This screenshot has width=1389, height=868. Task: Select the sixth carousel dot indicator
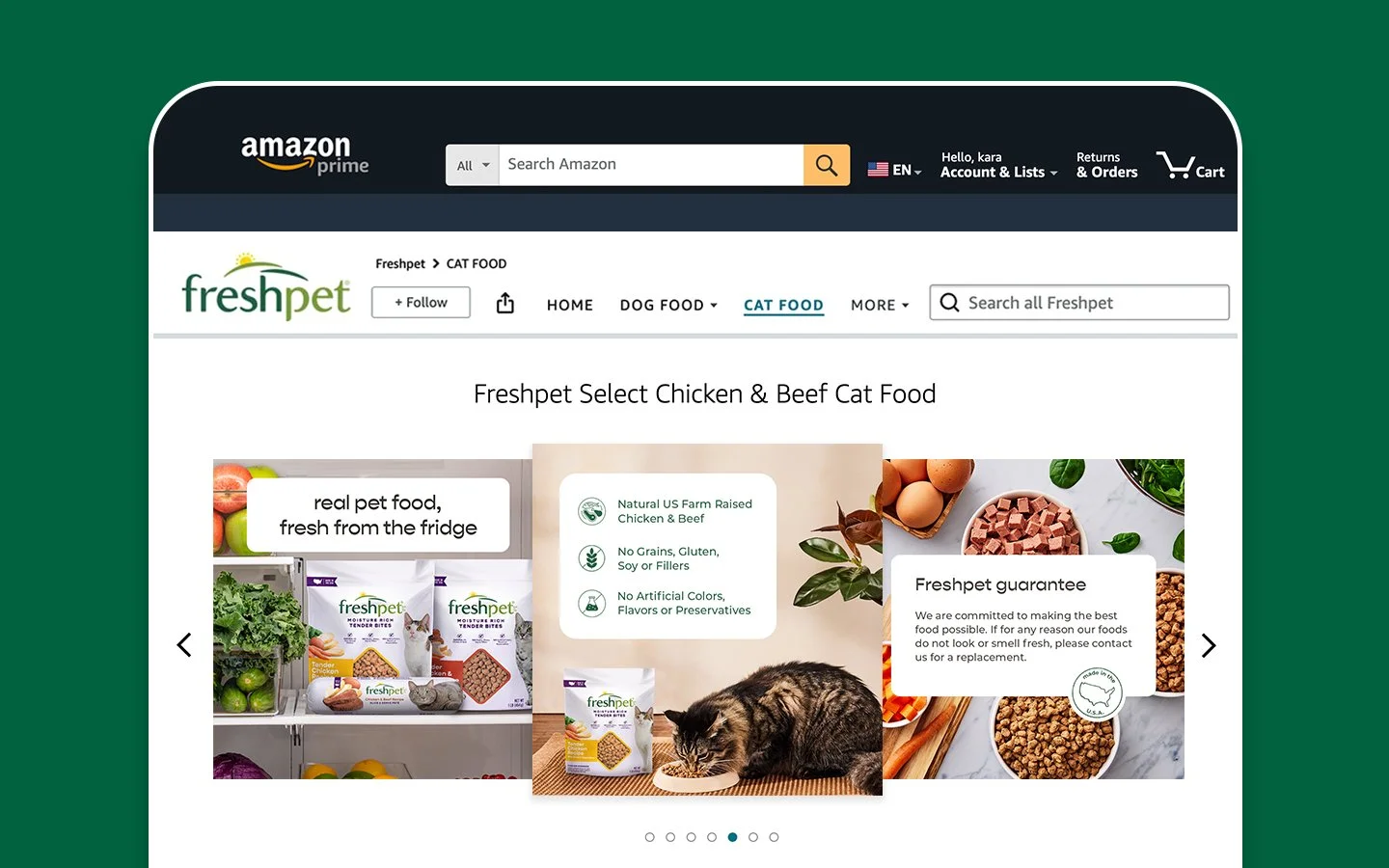click(x=753, y=837)
